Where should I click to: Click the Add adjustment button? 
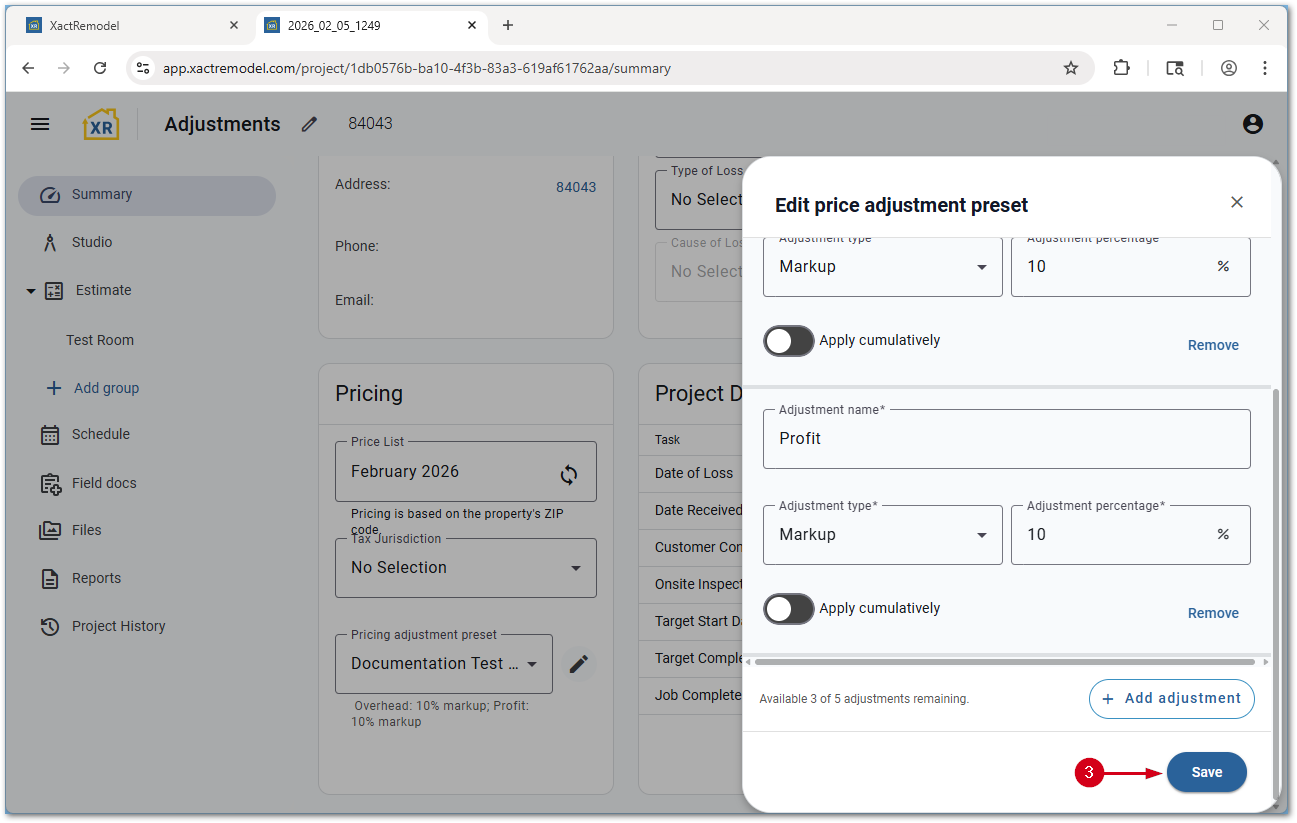[x=1171, y=699]
